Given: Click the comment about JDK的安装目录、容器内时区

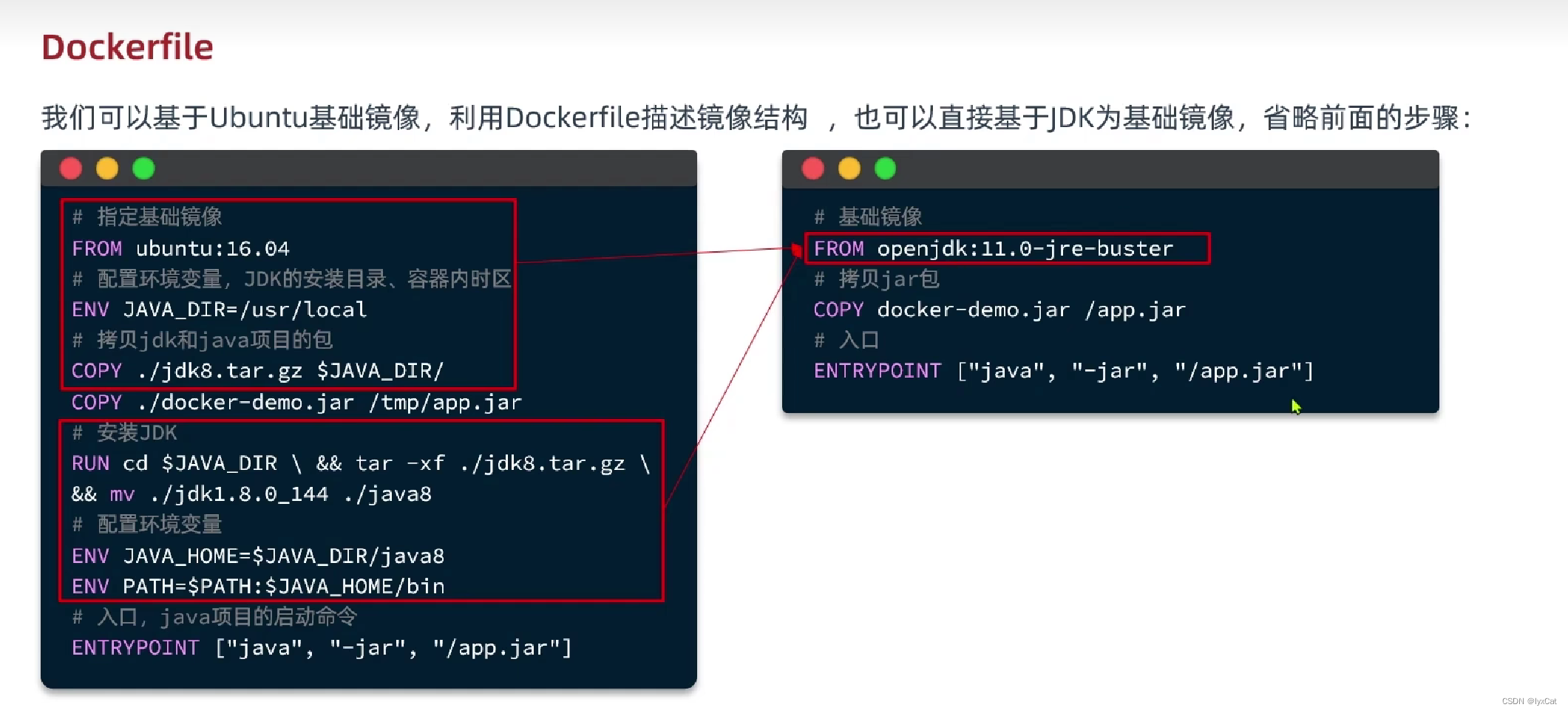Looking at the screenshot, I should 292,279.
